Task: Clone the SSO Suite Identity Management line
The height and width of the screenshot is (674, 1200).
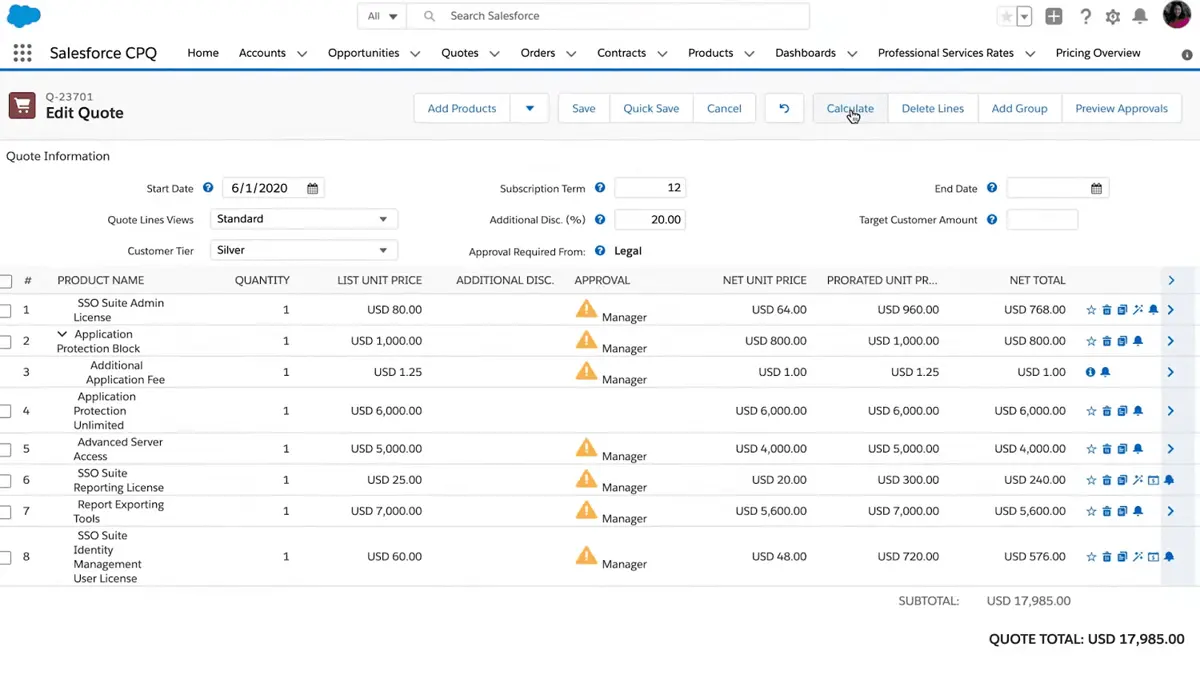Action: pos(1122,557)
